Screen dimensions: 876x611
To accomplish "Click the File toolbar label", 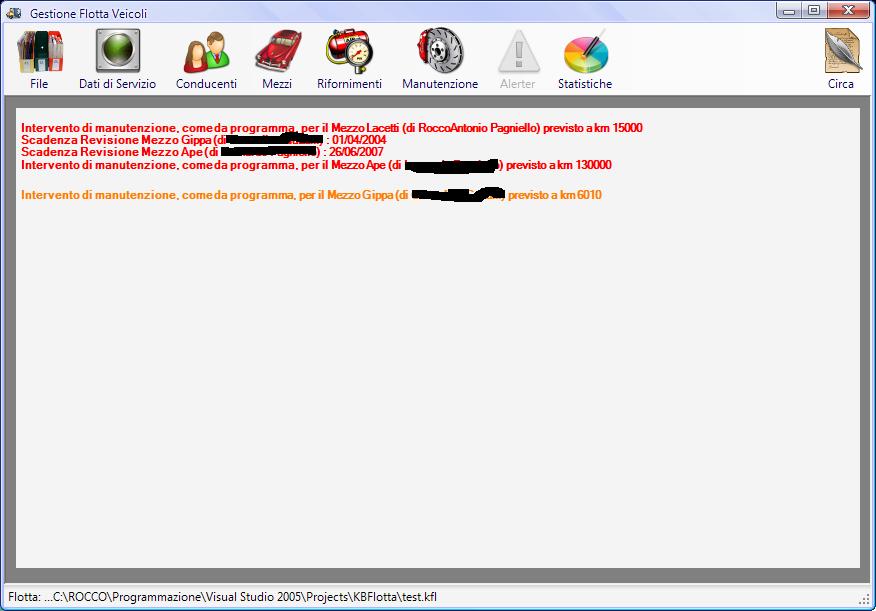I will tap(39, 84).
